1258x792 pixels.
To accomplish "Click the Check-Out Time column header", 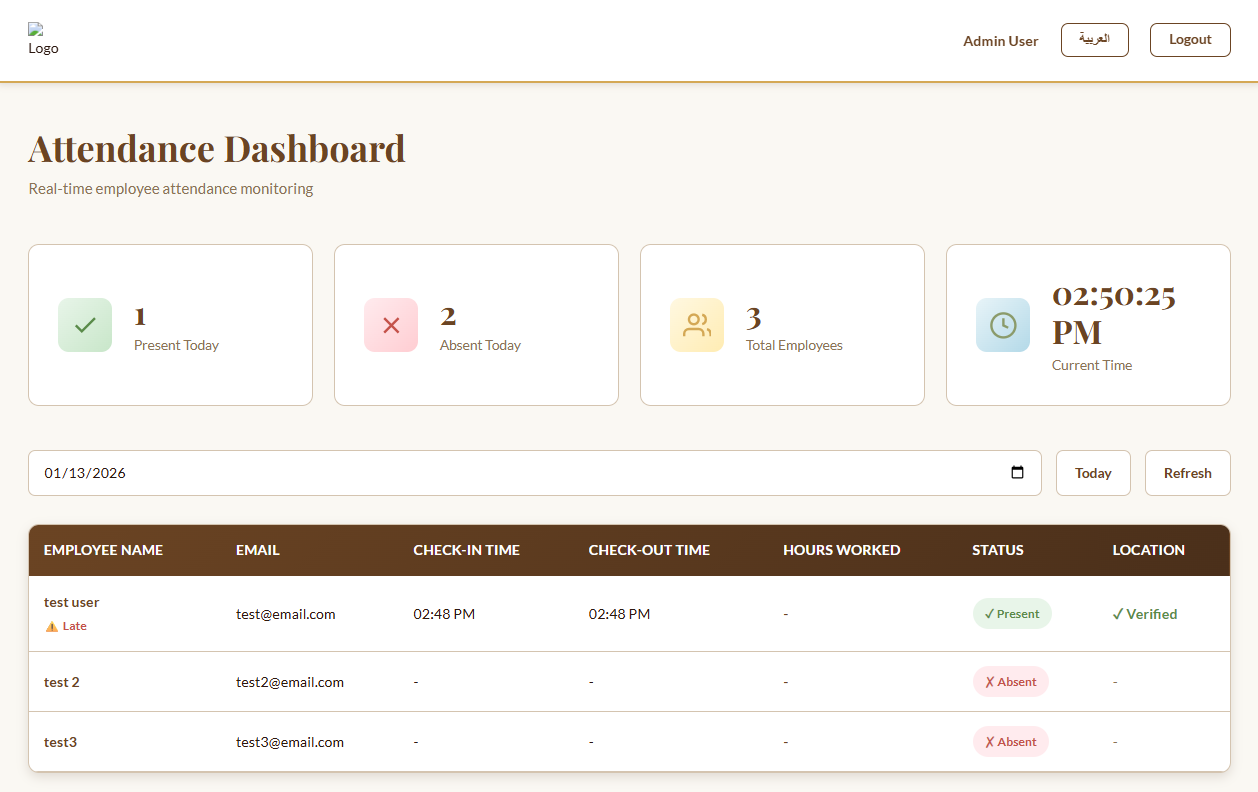I will pos(649,550).
